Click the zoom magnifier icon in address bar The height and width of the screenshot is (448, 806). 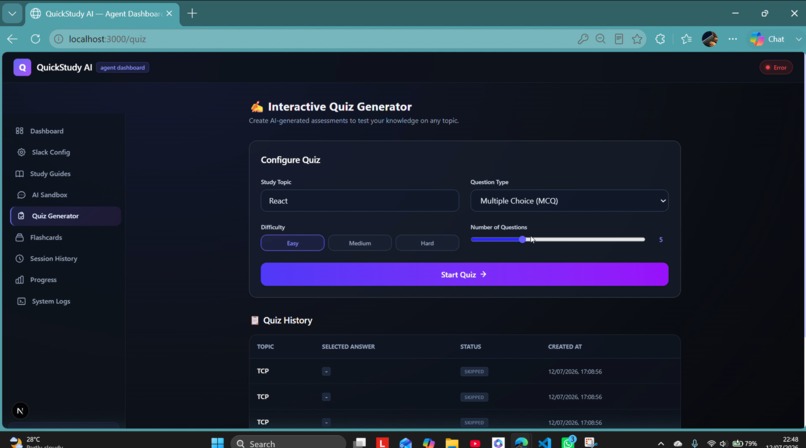pos(600,39)
